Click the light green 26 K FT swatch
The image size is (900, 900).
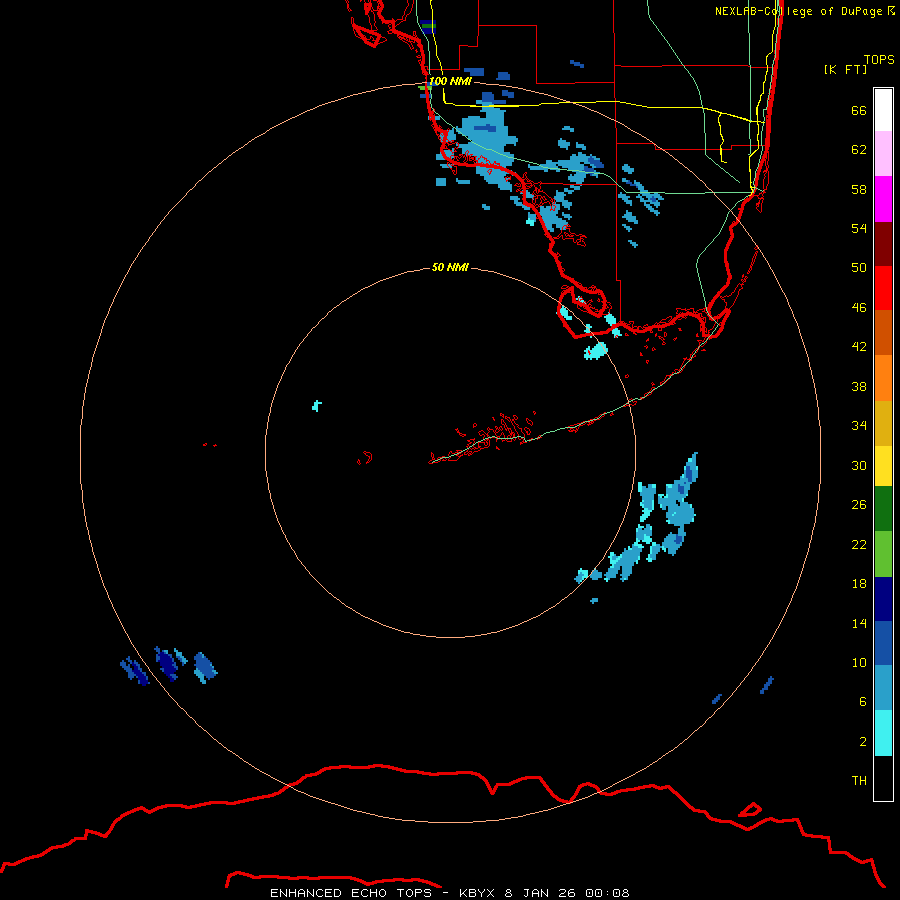coord(883,553)
